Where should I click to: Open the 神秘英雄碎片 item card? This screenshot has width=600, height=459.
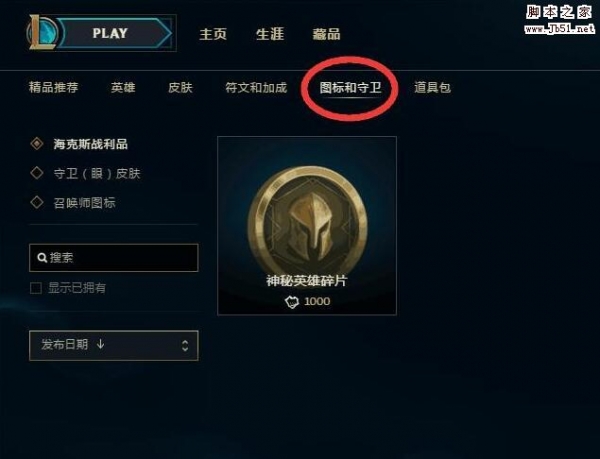click(307, 226)
